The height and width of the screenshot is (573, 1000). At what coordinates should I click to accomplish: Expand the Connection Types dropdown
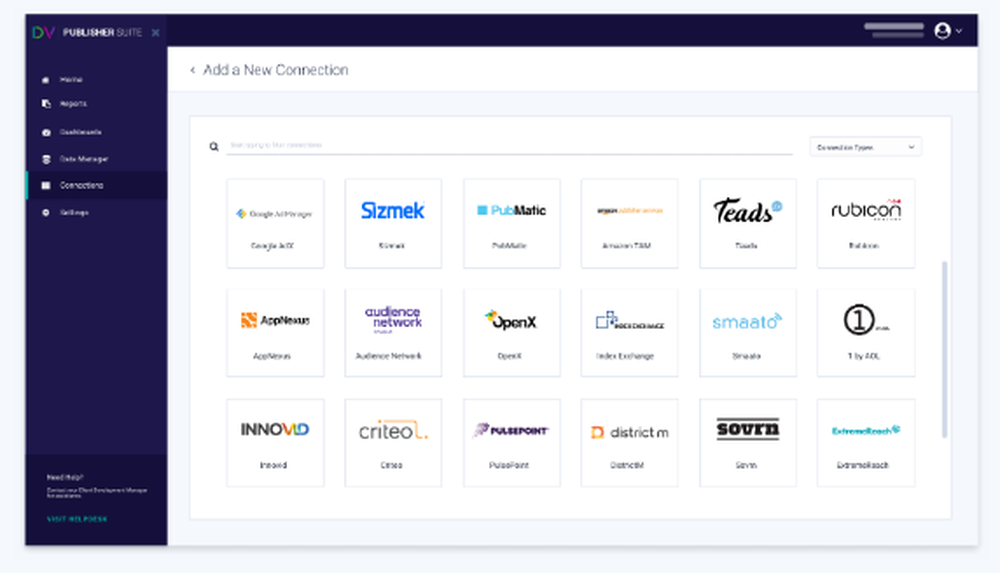[865, 147]
